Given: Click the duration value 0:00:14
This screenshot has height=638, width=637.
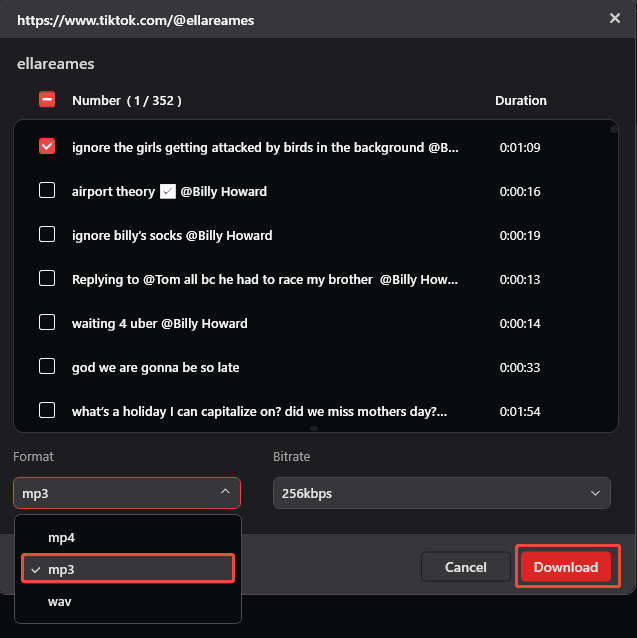Looking at the screenshot, I should point(520,323).
